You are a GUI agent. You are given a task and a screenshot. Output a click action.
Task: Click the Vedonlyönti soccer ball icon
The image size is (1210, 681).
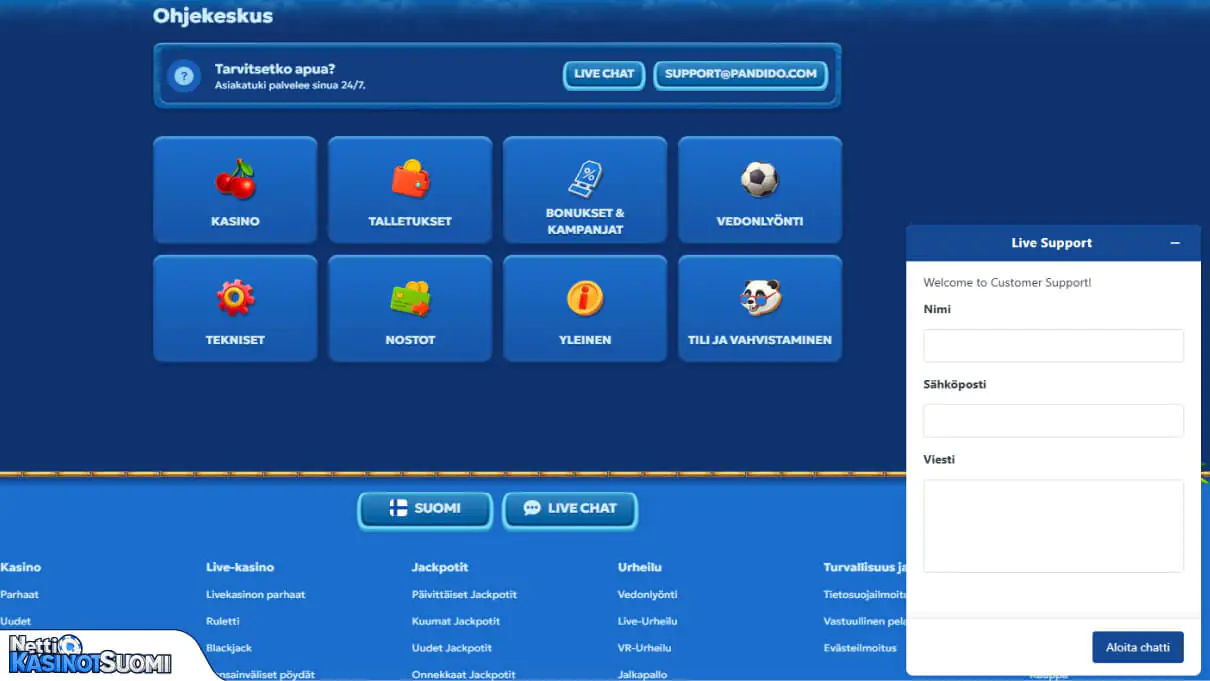[x=760, y=180]
